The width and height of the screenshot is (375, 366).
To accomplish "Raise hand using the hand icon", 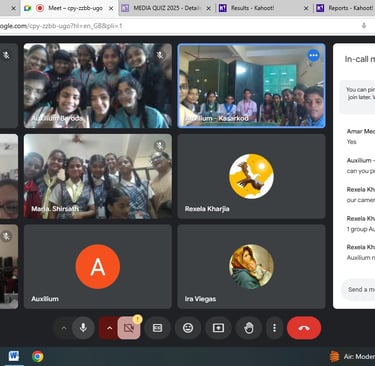I will (249, 328).
